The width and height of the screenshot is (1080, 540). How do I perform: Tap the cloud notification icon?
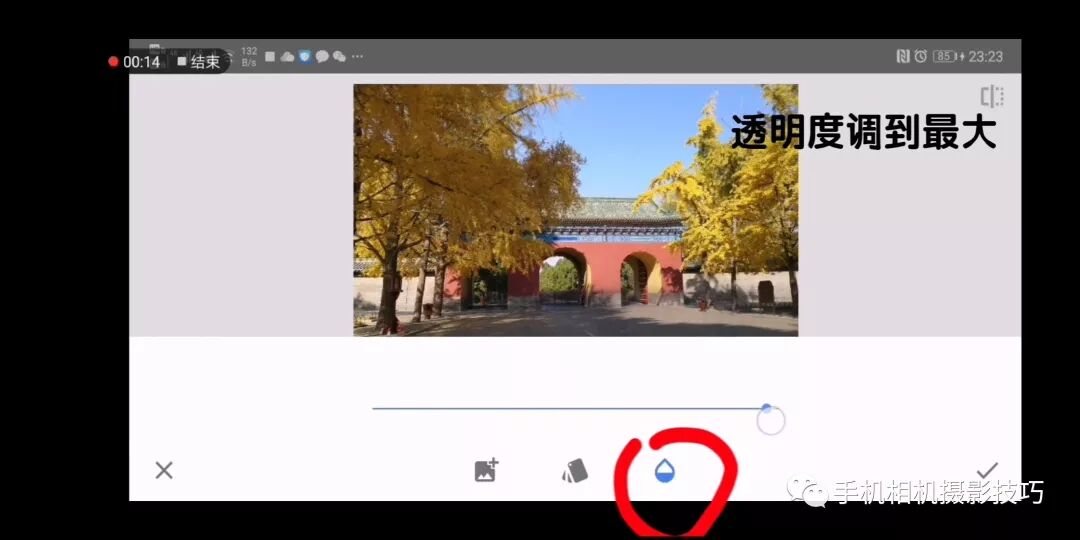pyautogui.click(x=287, y=56)
